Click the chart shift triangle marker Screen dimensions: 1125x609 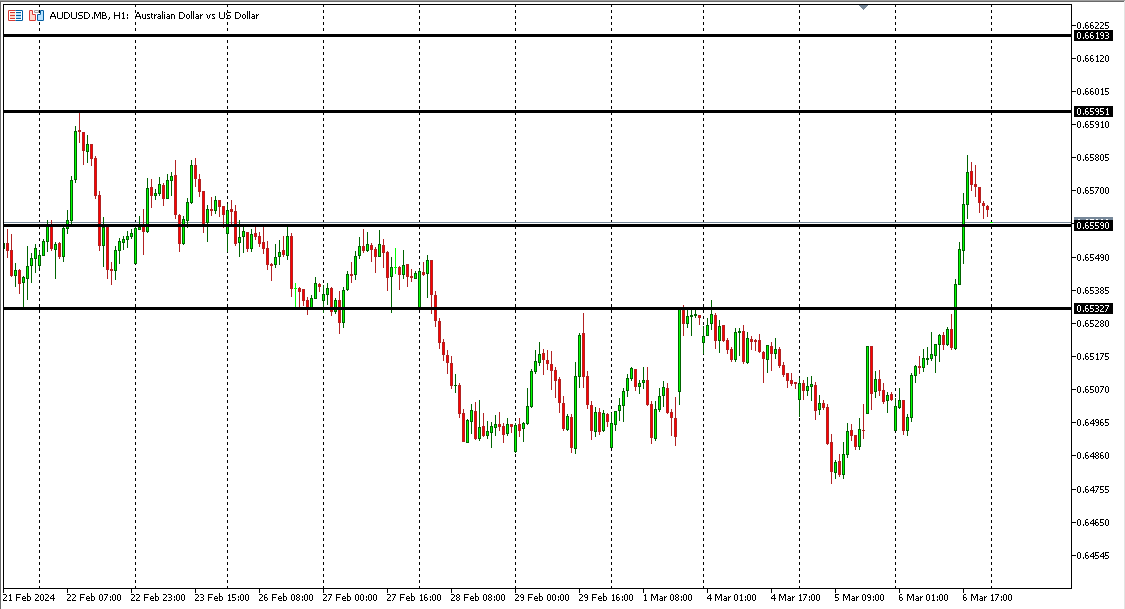(864, 7)
